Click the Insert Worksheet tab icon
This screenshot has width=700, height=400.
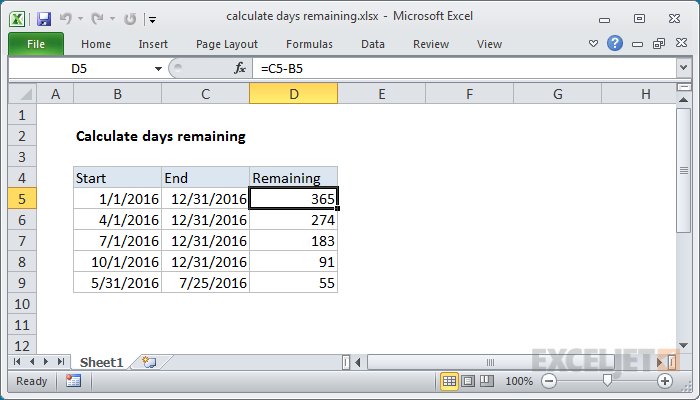pyautogui.click(x=149, y=361)
